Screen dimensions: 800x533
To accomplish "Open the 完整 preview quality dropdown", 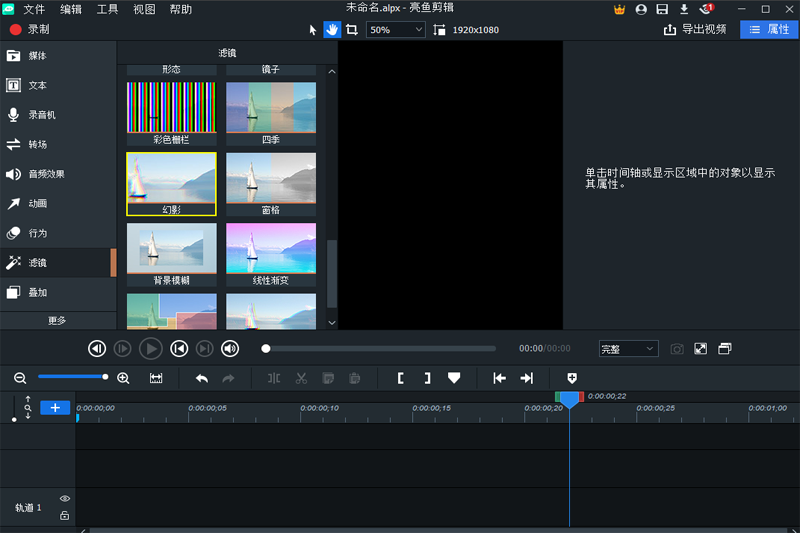I will [628, 349].
